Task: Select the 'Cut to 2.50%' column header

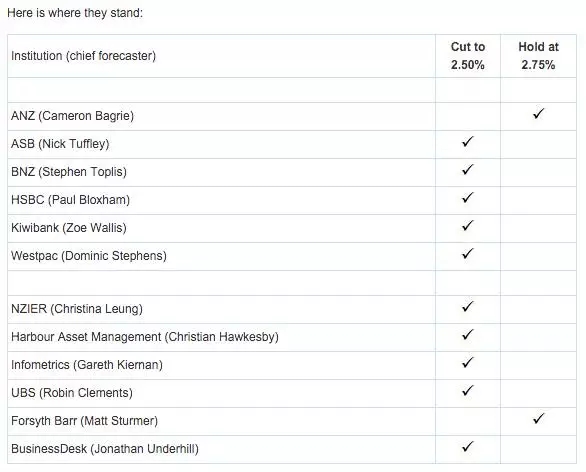Action: [x=468, y=56]
